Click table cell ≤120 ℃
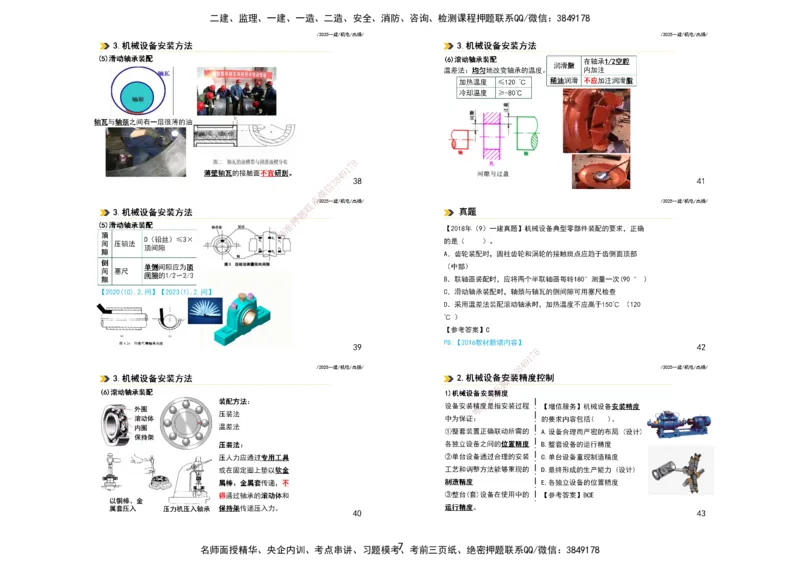 pyautogui.click(x=513, y=82)
